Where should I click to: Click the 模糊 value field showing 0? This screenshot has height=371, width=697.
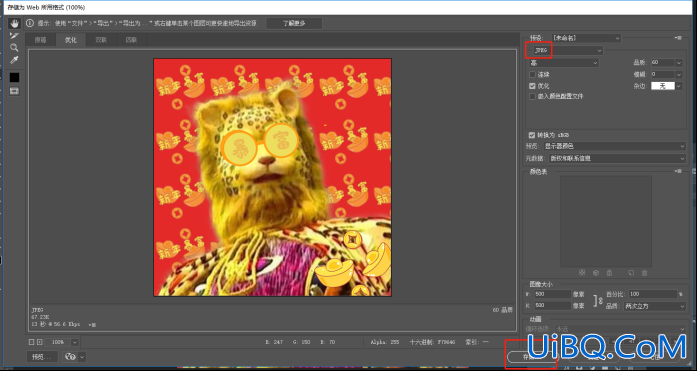[x=662, y=75]
